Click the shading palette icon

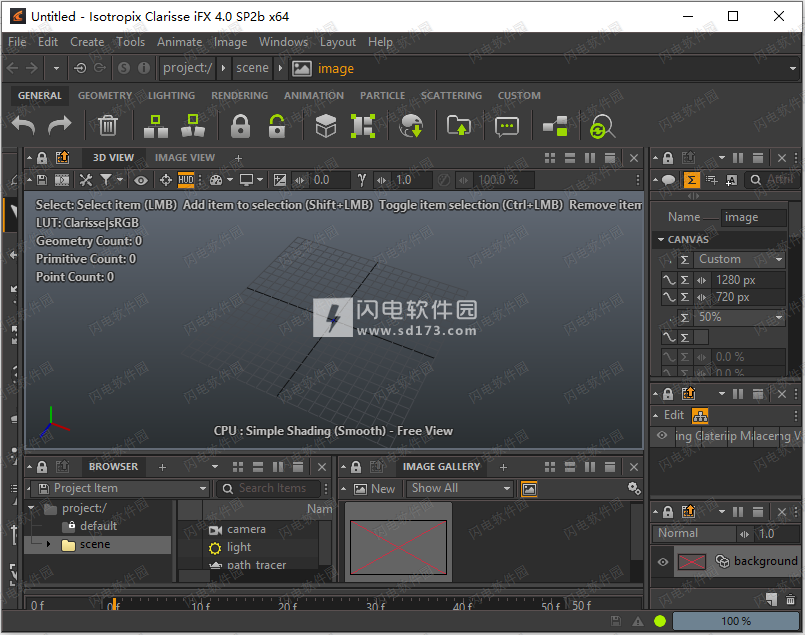point(216,180)
